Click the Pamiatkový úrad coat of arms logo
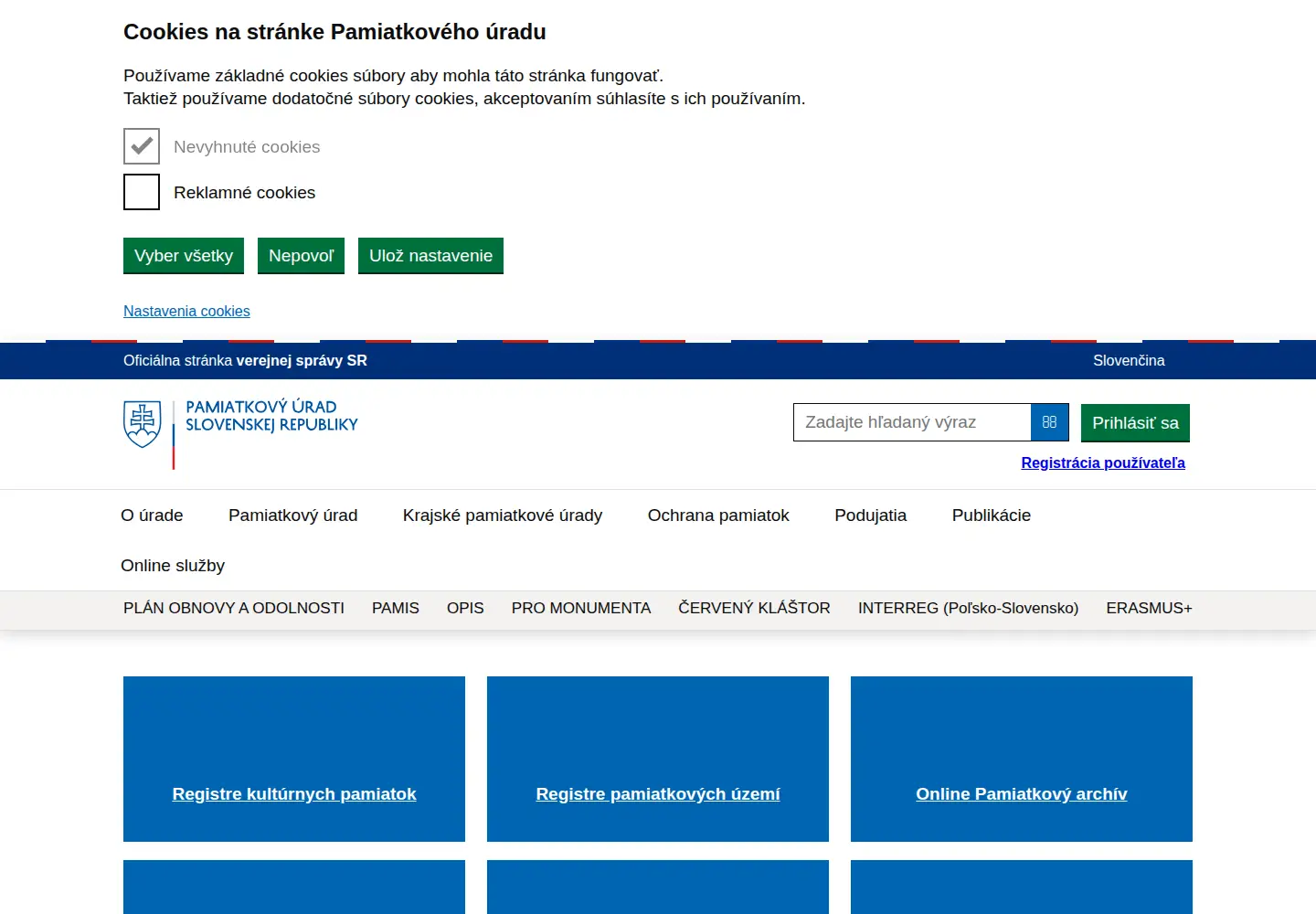 click(x=143, y=425)
